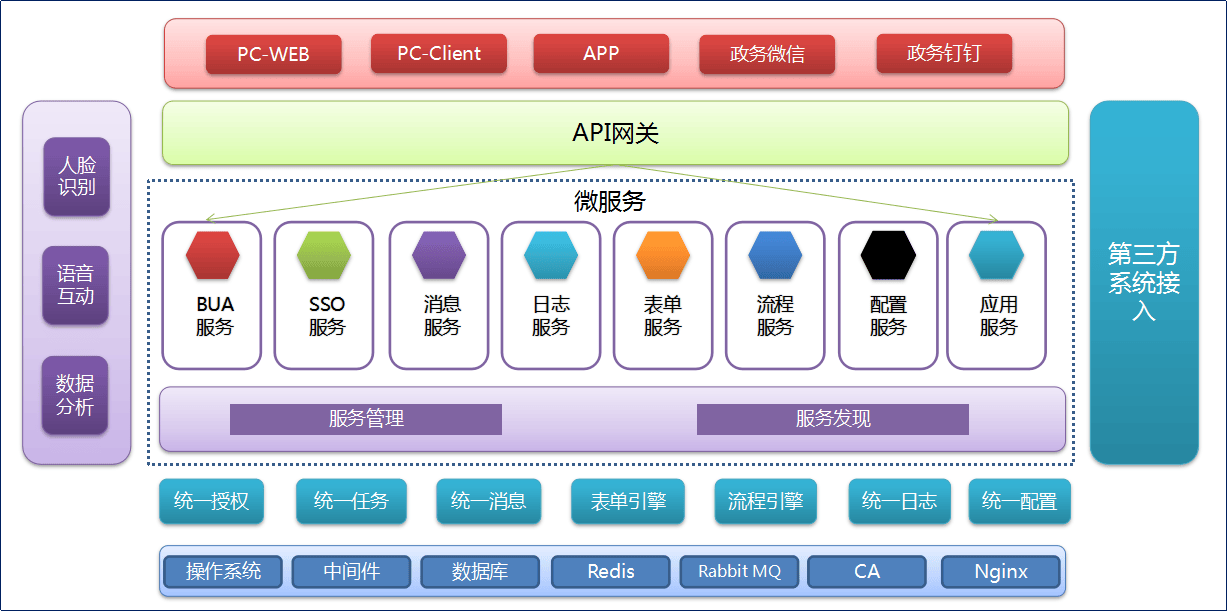Select the green SSO服务 hexagon icon
Viewport: 1227px width, 611px height.
[x=324, y=256]
